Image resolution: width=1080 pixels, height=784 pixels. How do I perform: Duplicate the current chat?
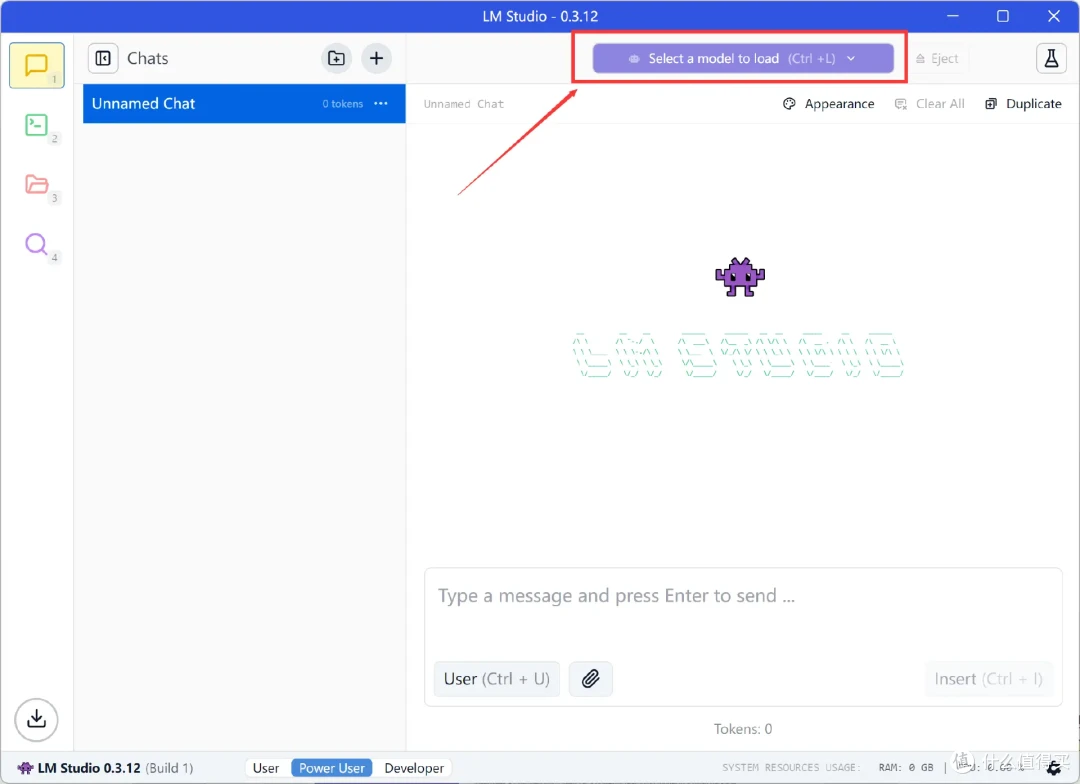1023,104
